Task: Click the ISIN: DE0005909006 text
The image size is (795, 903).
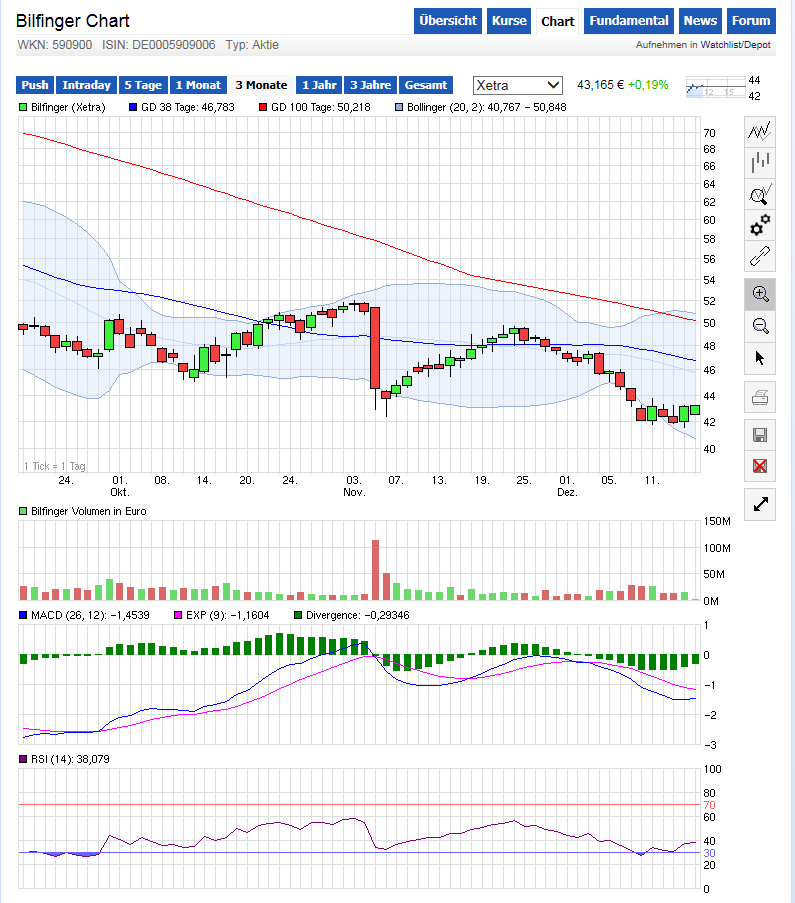Action: [x=159, y=45]
